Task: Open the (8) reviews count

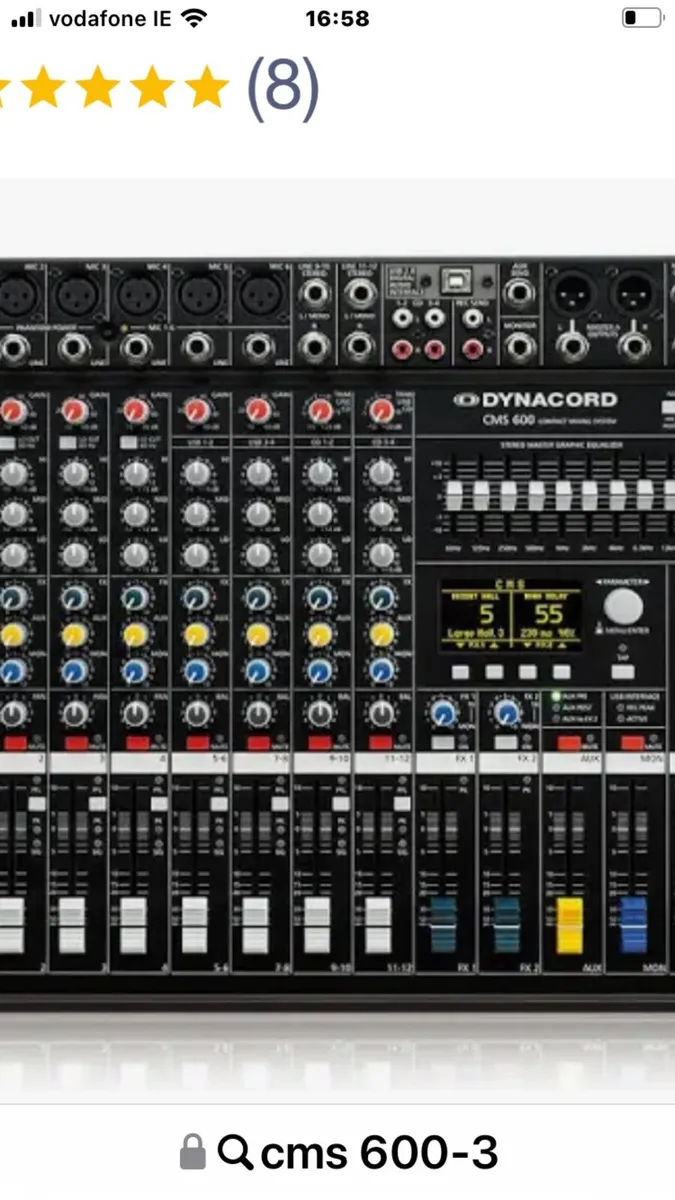Action: click(283, 87)
